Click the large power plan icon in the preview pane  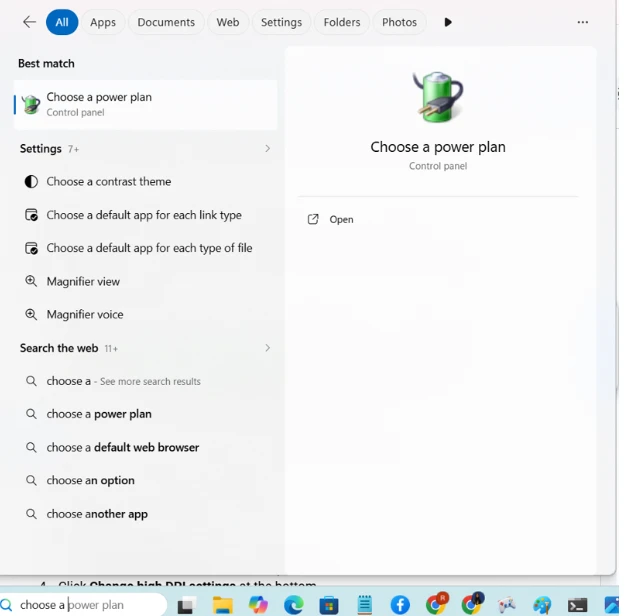pos(438,97)
